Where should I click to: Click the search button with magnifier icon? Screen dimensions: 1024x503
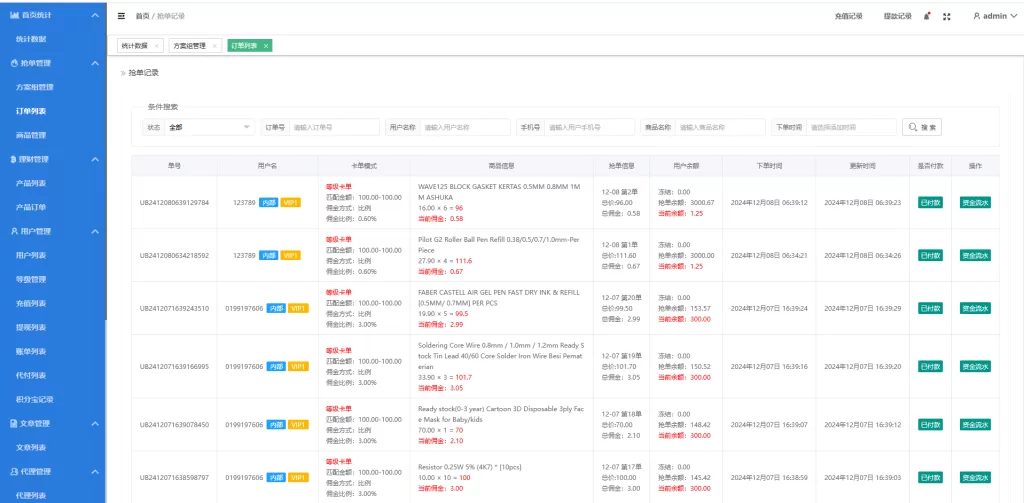(921, 127)
